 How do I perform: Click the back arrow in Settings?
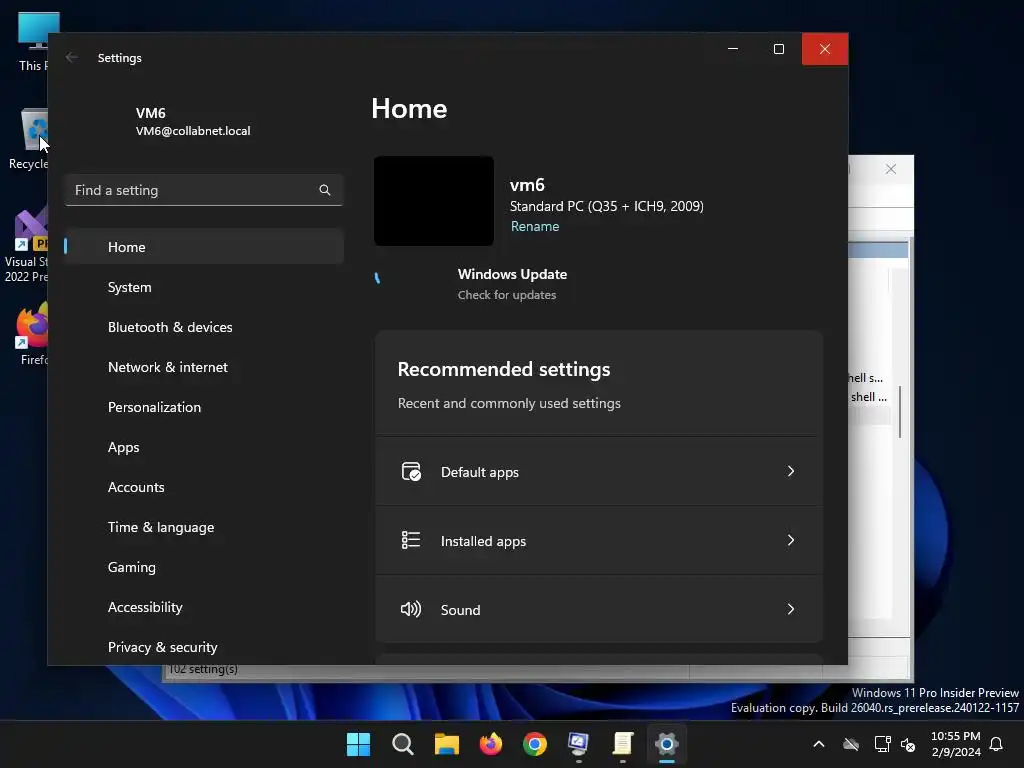tap(72, 57)
